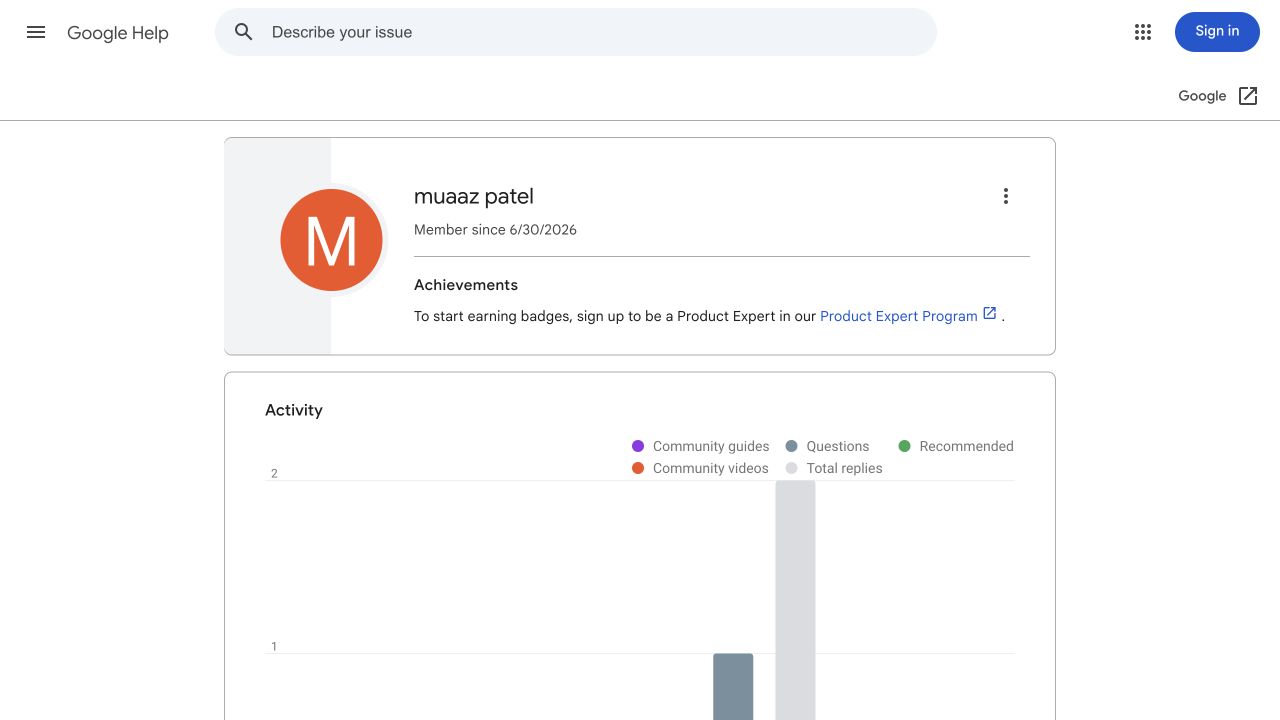
Task: Click the Community guides legend label
Action: [711, 446]
